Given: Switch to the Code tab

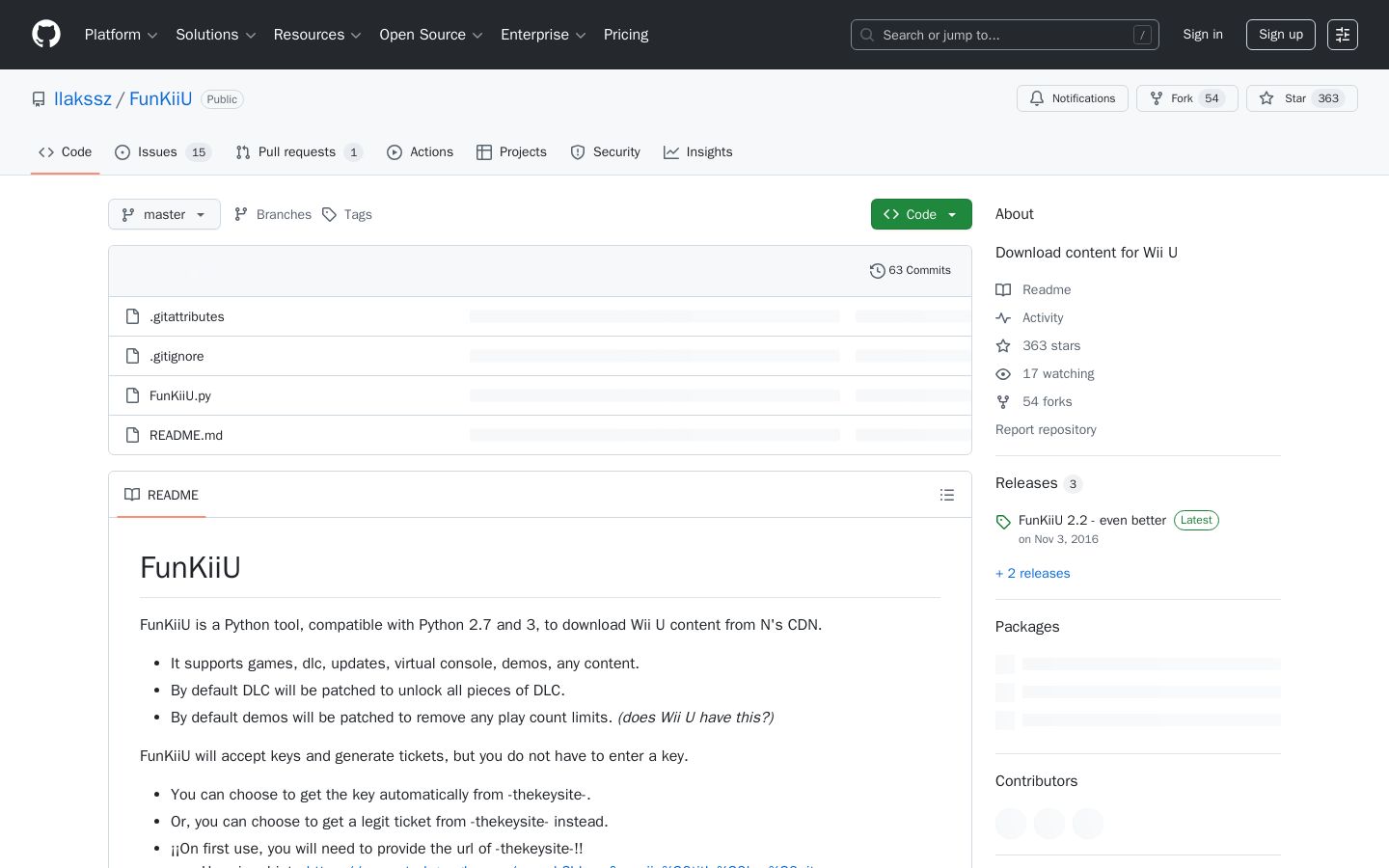Looking at the screenshot, I should [66, 152].
